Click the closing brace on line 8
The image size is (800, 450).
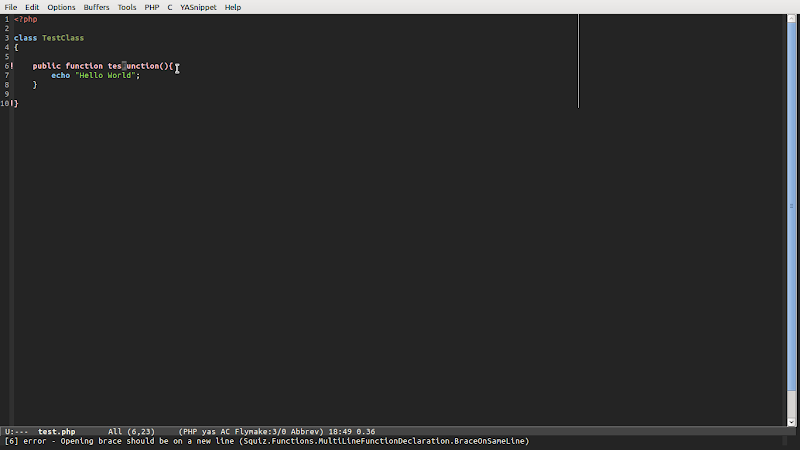pos(35,85)
